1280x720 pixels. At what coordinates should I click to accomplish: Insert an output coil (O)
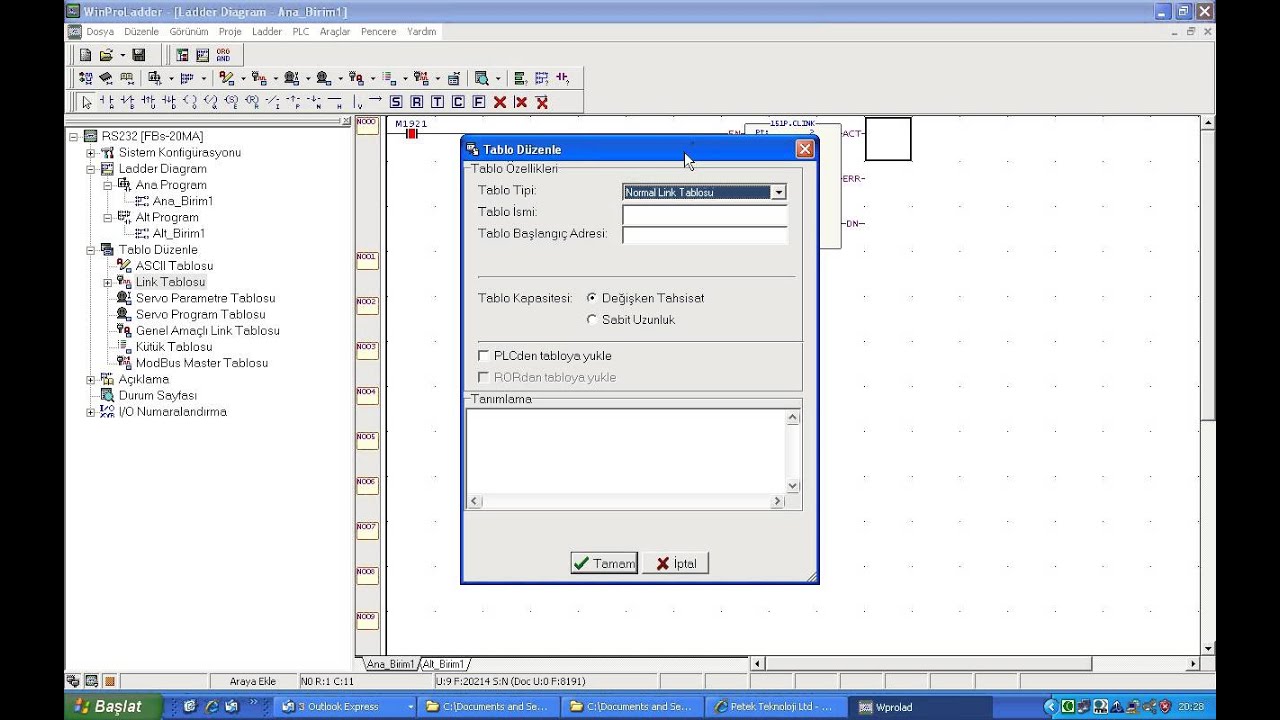(x=190, y=102)
